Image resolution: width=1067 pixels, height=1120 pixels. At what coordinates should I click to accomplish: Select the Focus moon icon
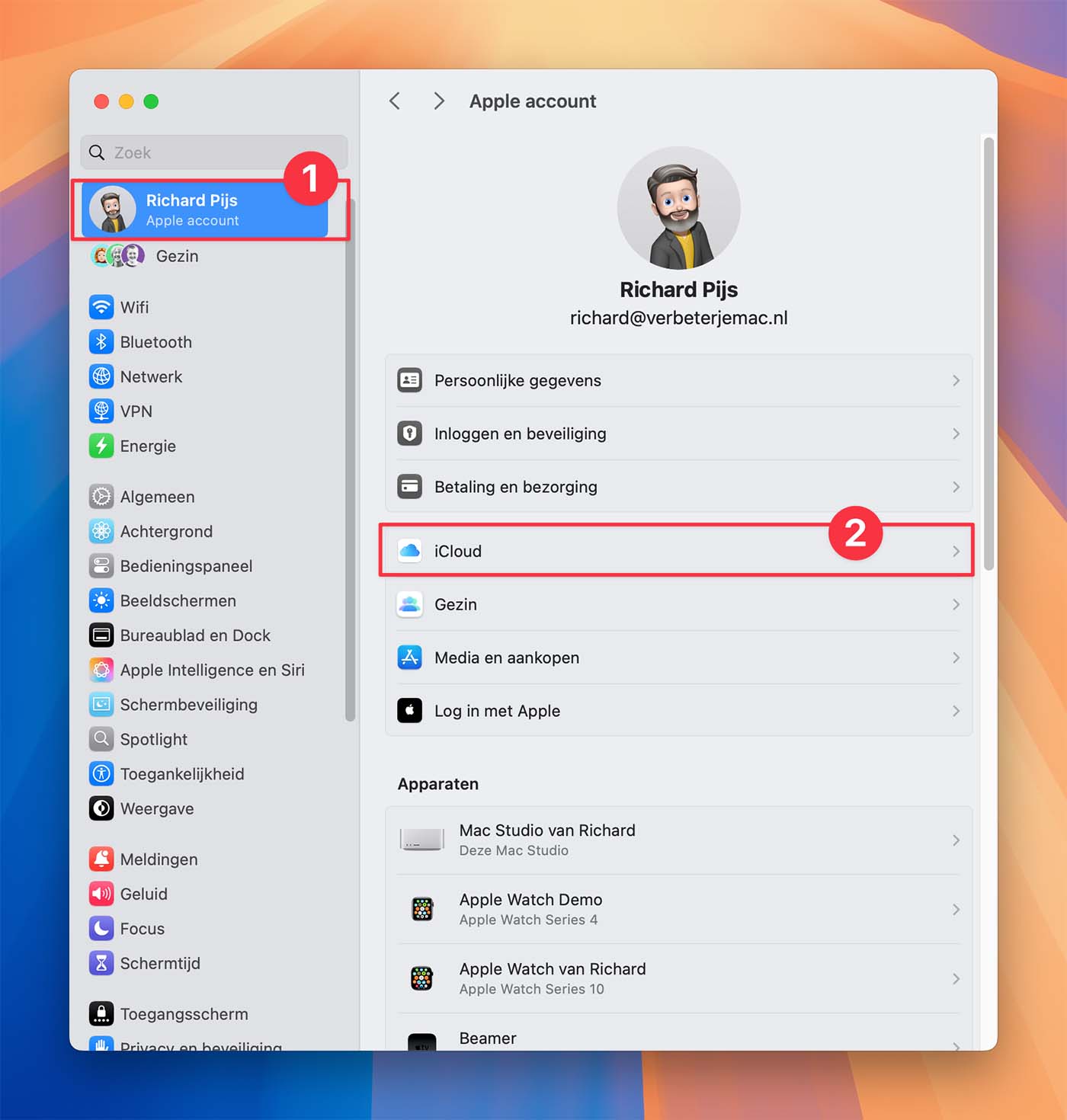pyautogui.click(x=101, y=929)
